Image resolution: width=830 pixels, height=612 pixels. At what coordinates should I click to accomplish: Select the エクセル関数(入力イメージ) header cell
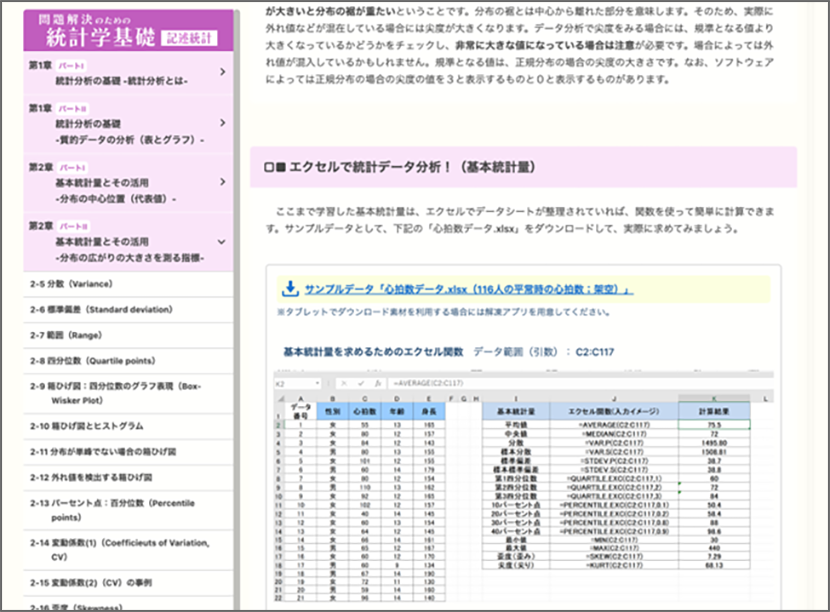[614, 411]
